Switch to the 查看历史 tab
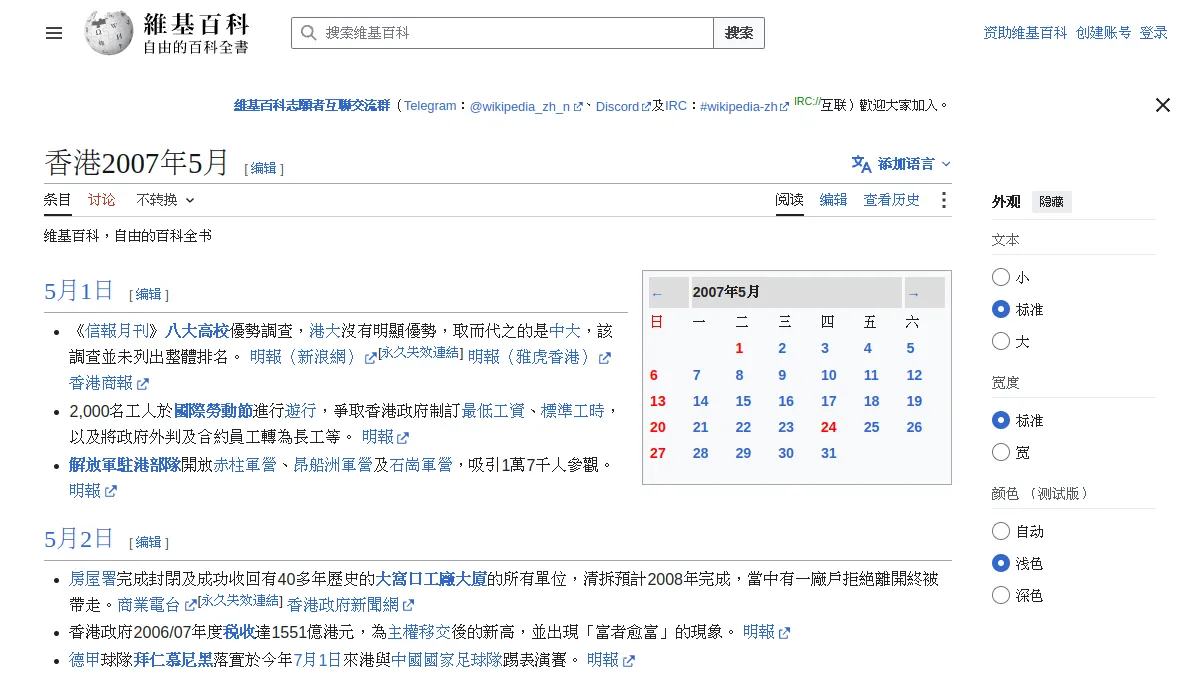This screenshot has width=1200, height=675. (892, 200)
